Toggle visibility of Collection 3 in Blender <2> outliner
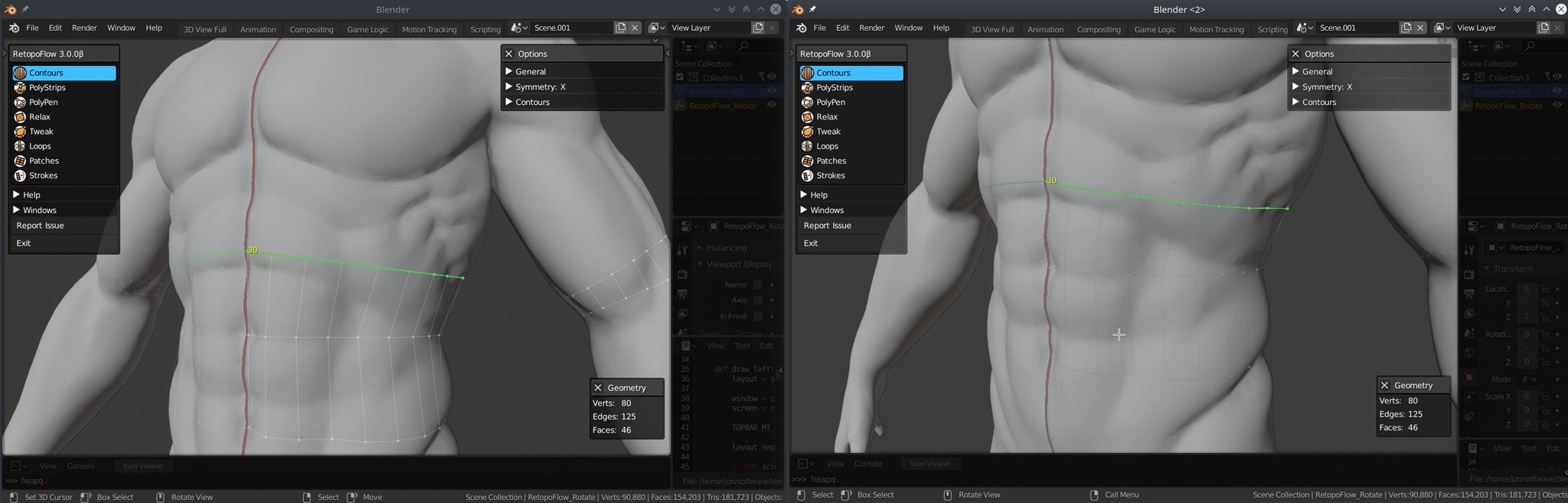The height and width of the screenshot is (503, 1568). [1557, 77]
